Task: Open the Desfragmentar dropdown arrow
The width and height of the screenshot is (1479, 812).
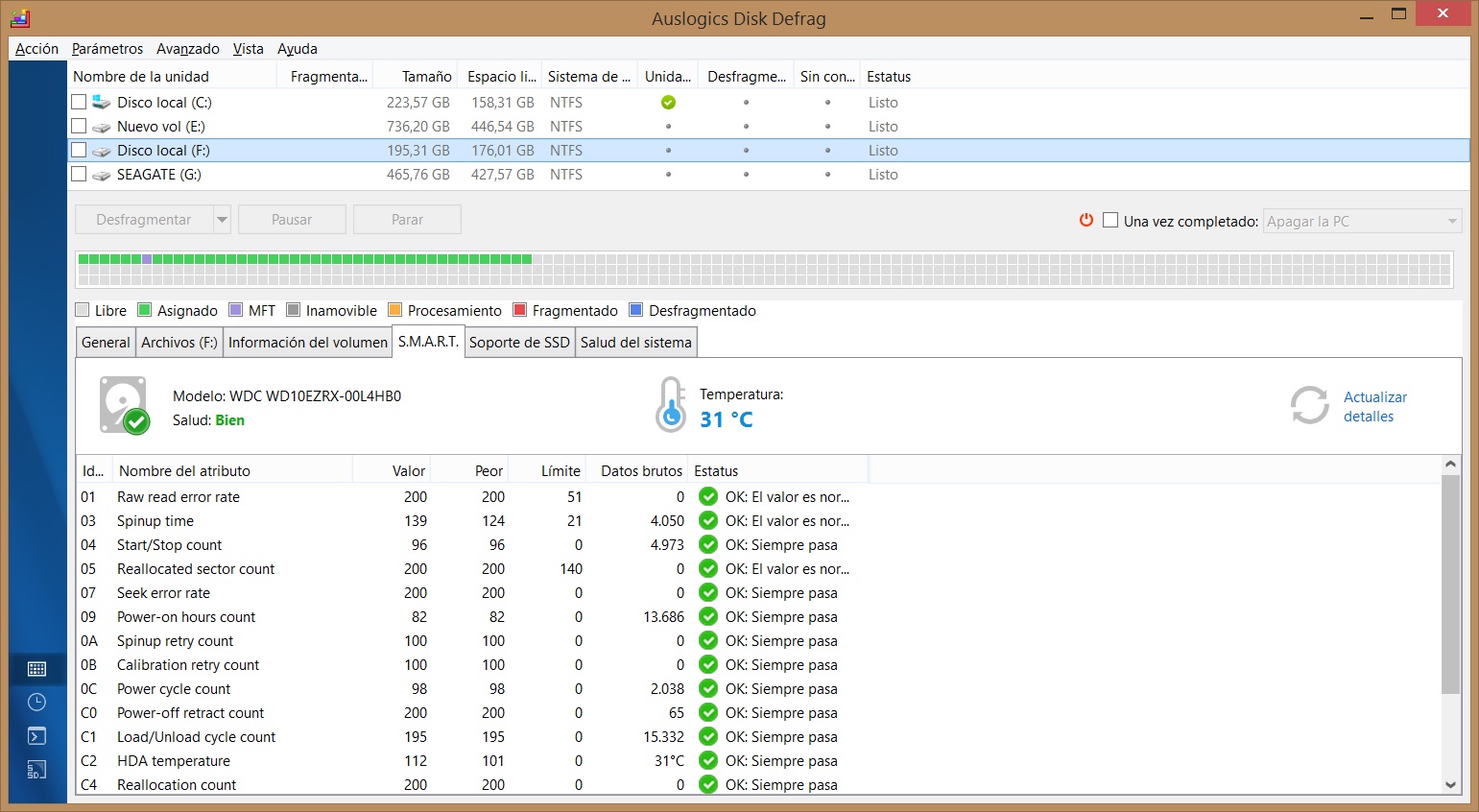Action: tap(222, 220)
